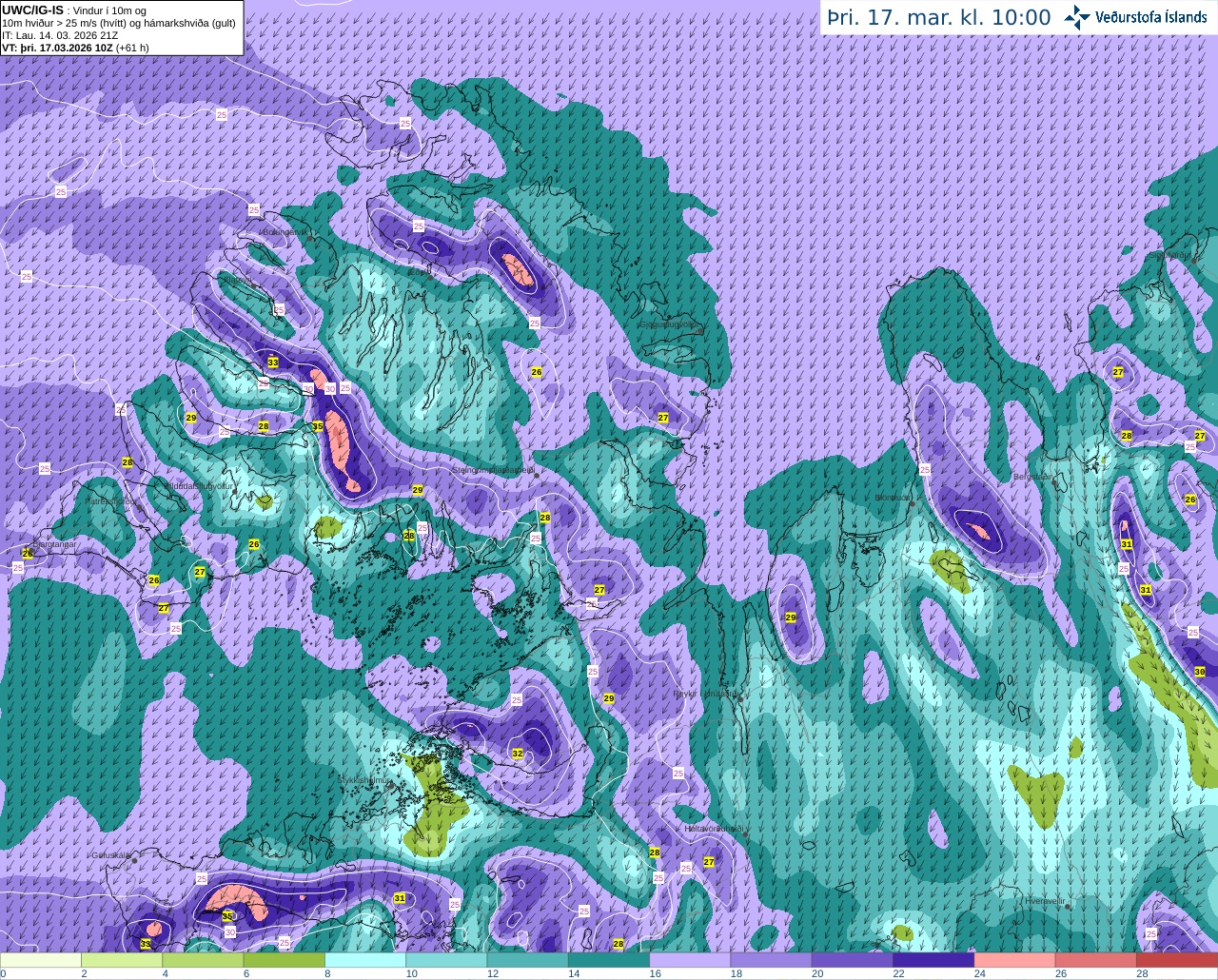This screenshot has height=980, width=1218.
Task: Select the 10–12 m/s turquoise legend swatch
Action: (x=446, y=960)
